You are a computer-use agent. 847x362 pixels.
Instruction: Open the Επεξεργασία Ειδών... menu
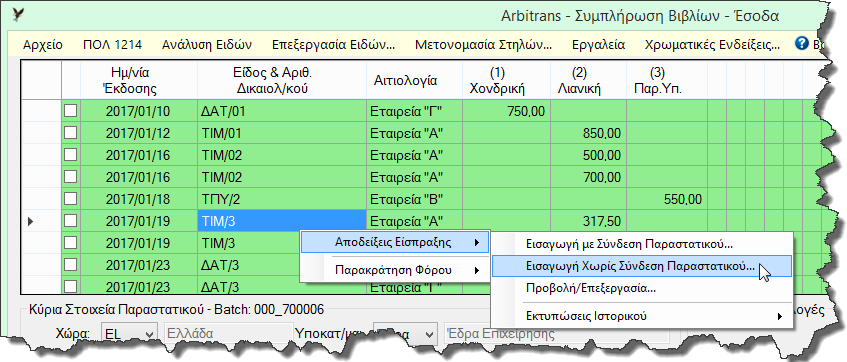pyautogui.click(x=333, y=45)
